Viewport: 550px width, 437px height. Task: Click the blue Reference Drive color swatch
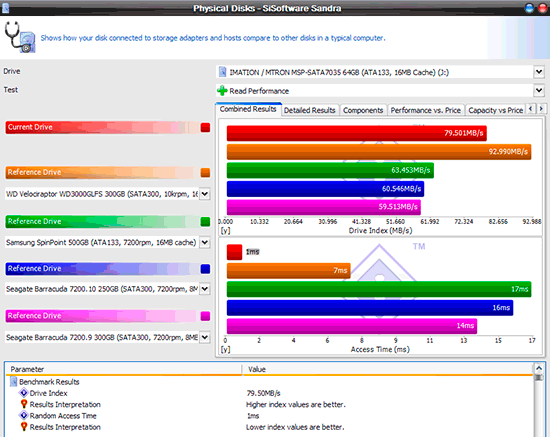(205, 269)
